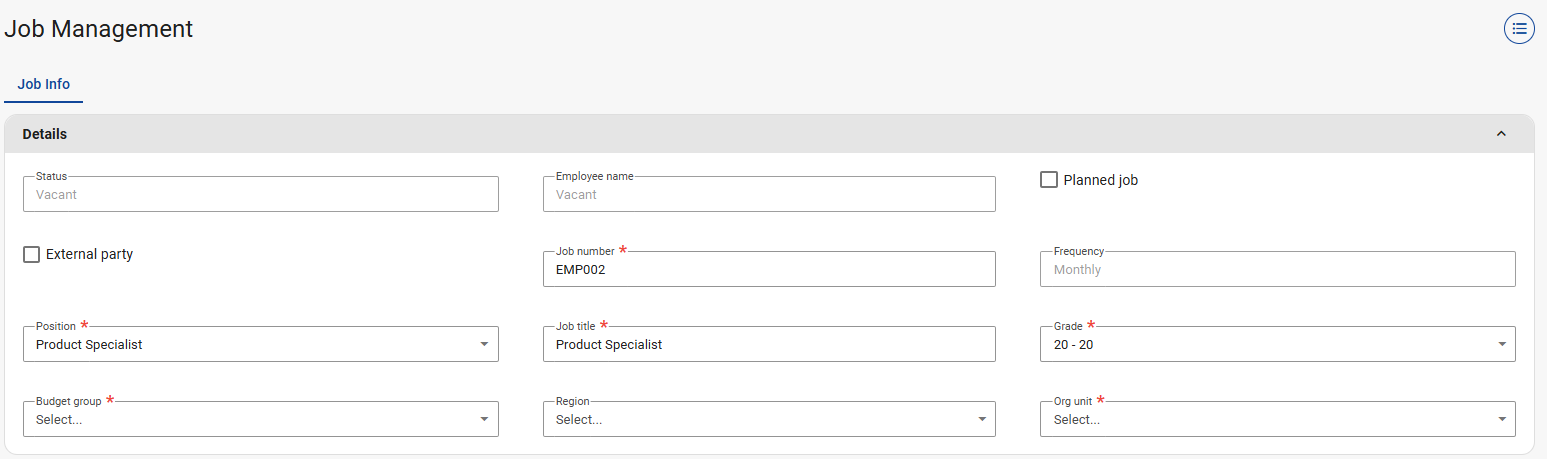Image resolution: width=1547 pixels, height=459 pixels.
Task: Click the Grade dropdown arrow icon
Action: (1501, 344)
